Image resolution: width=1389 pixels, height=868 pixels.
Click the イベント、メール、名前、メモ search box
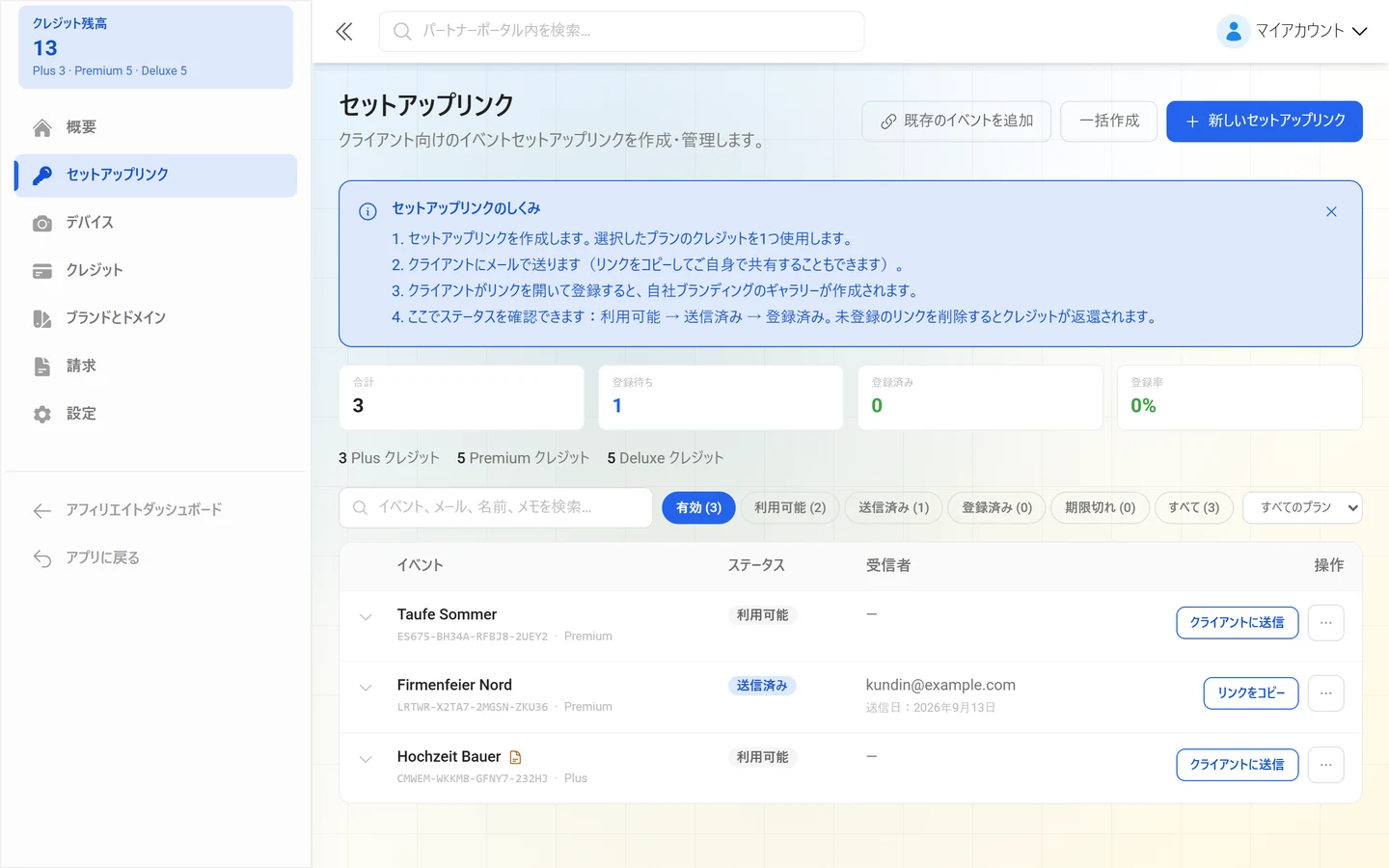point(496,507)
